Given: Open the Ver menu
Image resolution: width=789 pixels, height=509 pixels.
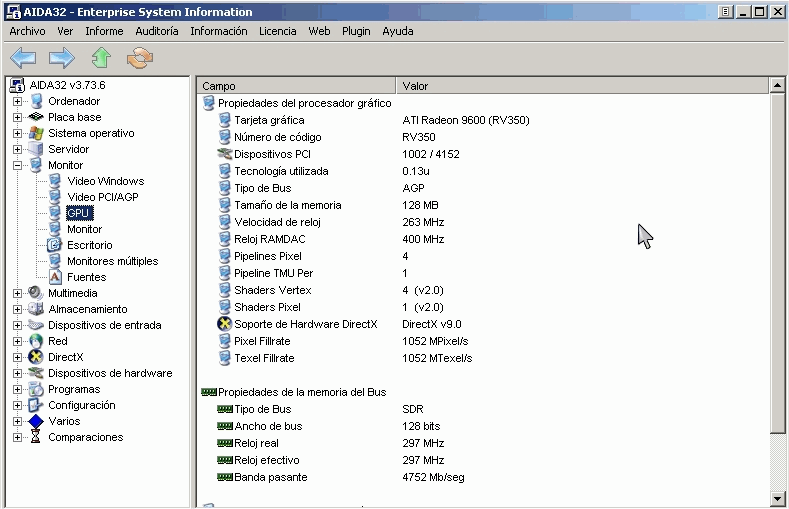Looking at the screenshot, I should [x=65, y=31].
